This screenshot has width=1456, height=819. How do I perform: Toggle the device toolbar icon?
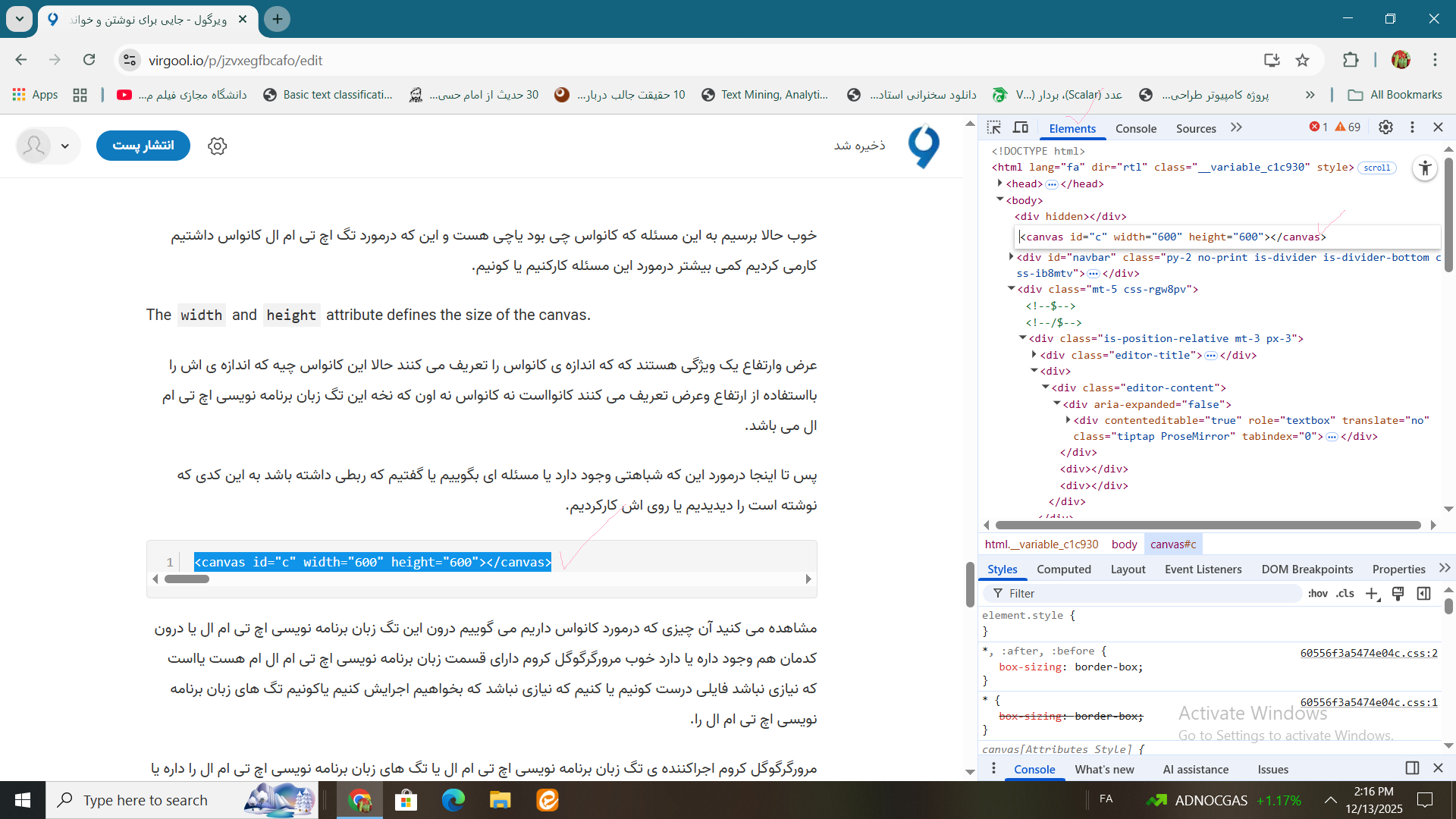(x=1021, y=127)
